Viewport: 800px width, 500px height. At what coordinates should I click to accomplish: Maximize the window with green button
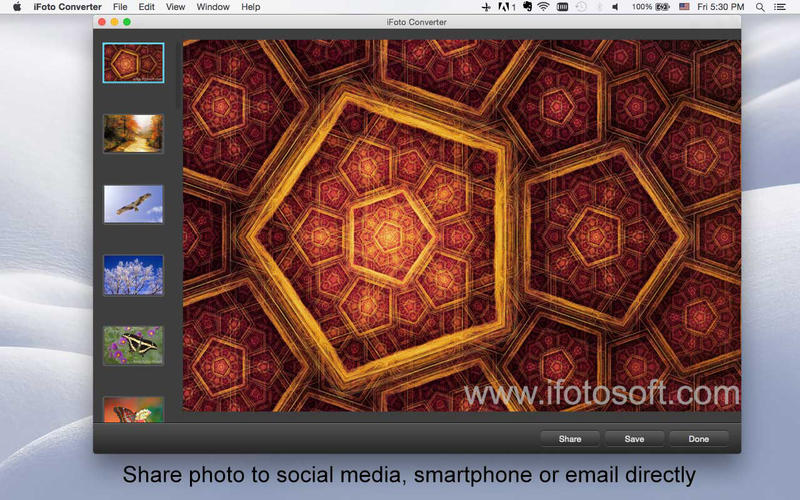[x=127, y=22]
